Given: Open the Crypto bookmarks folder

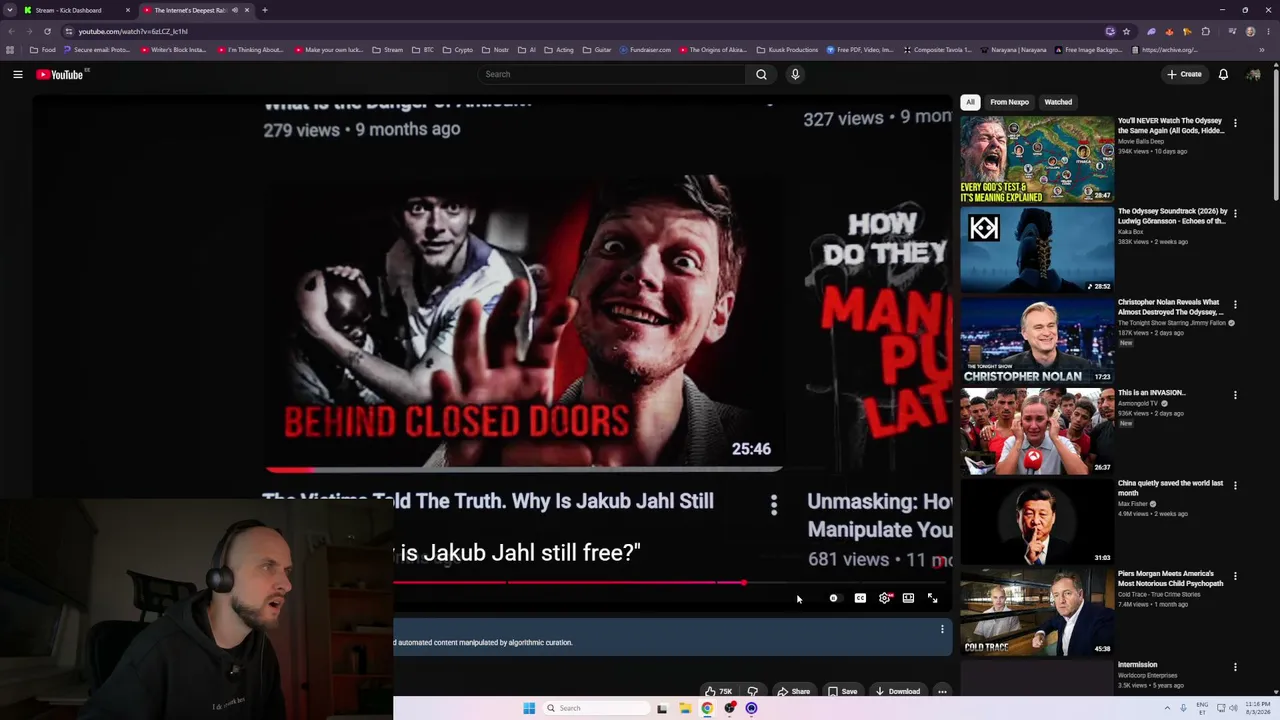Looking at the screenshot, I should (458, 50).
